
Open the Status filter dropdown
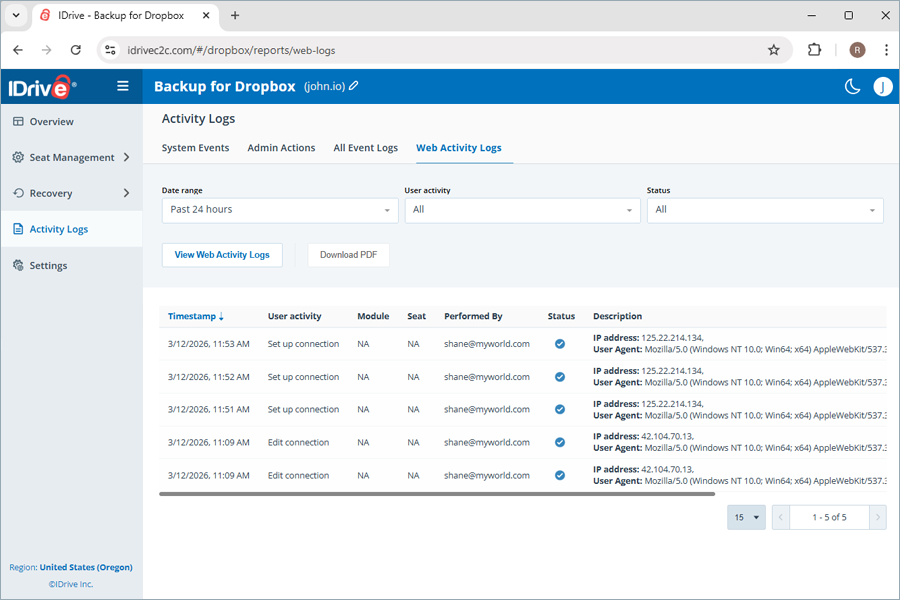[x=765, y=210]
